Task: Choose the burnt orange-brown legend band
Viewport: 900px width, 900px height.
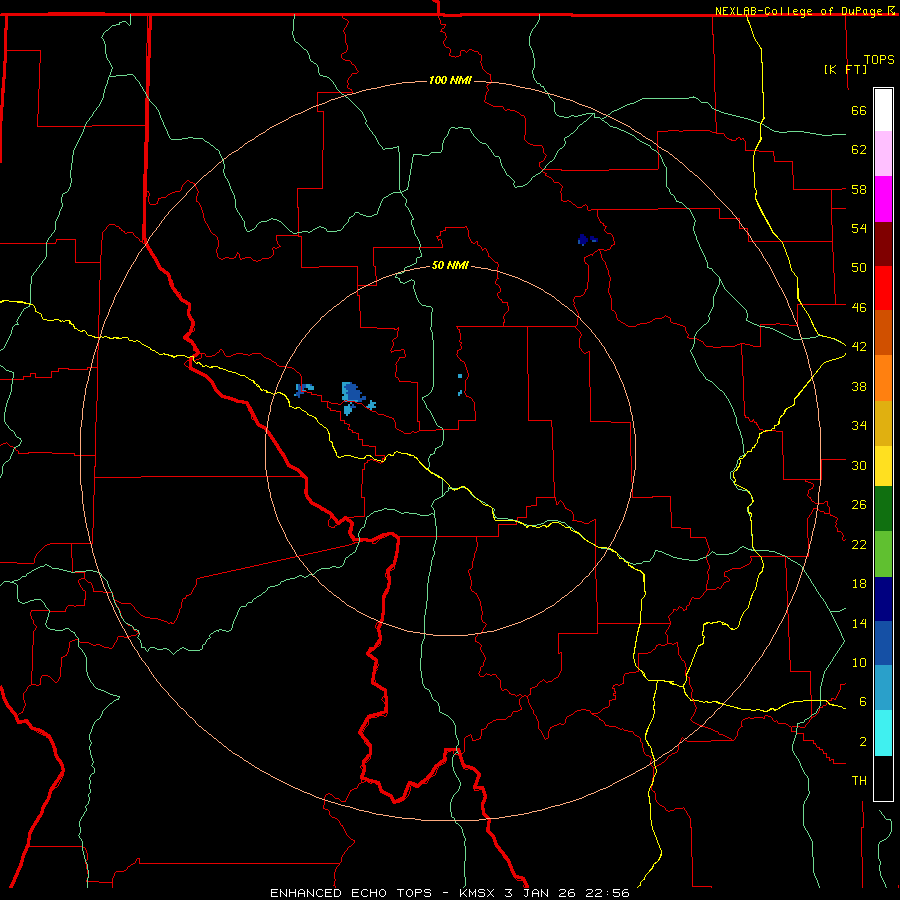Action: click(x=883, y=333)
